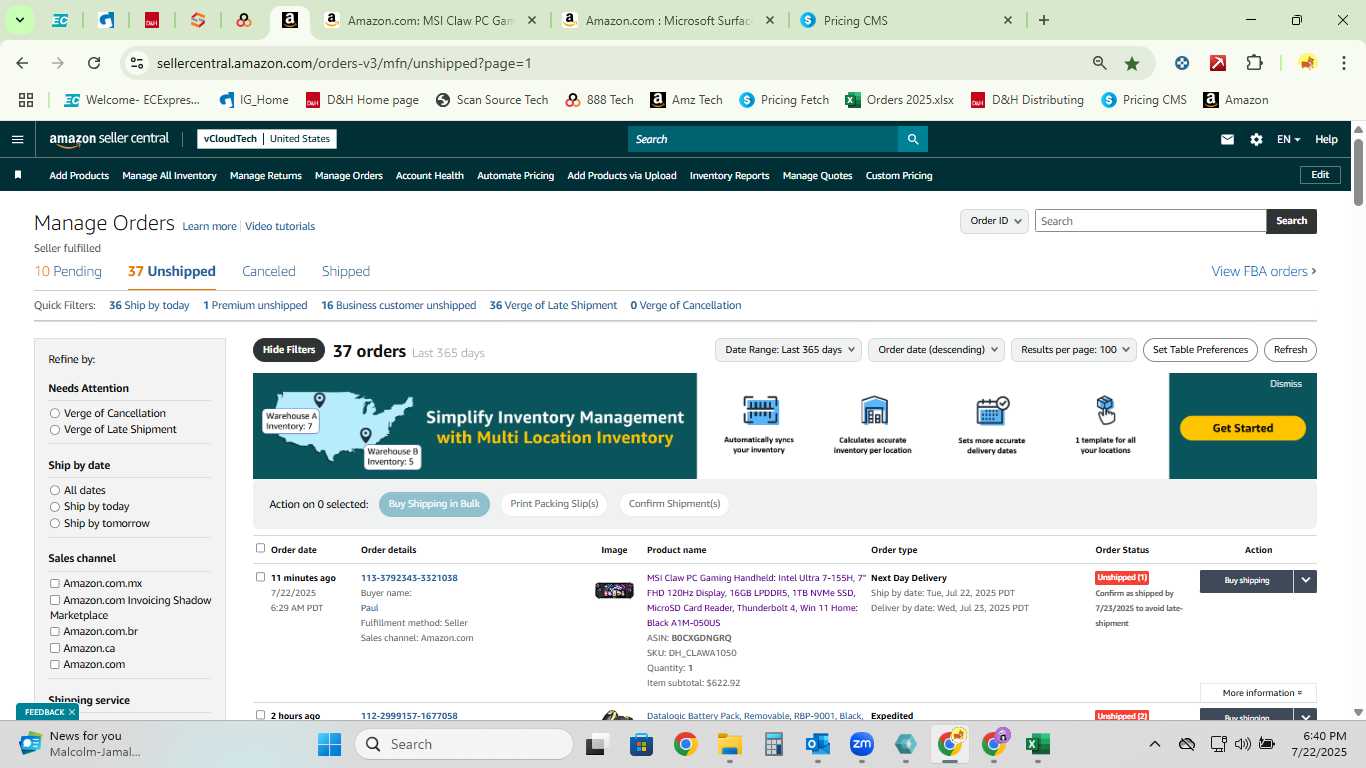Open Microsoft Store from the taskbar

[641, 744]
